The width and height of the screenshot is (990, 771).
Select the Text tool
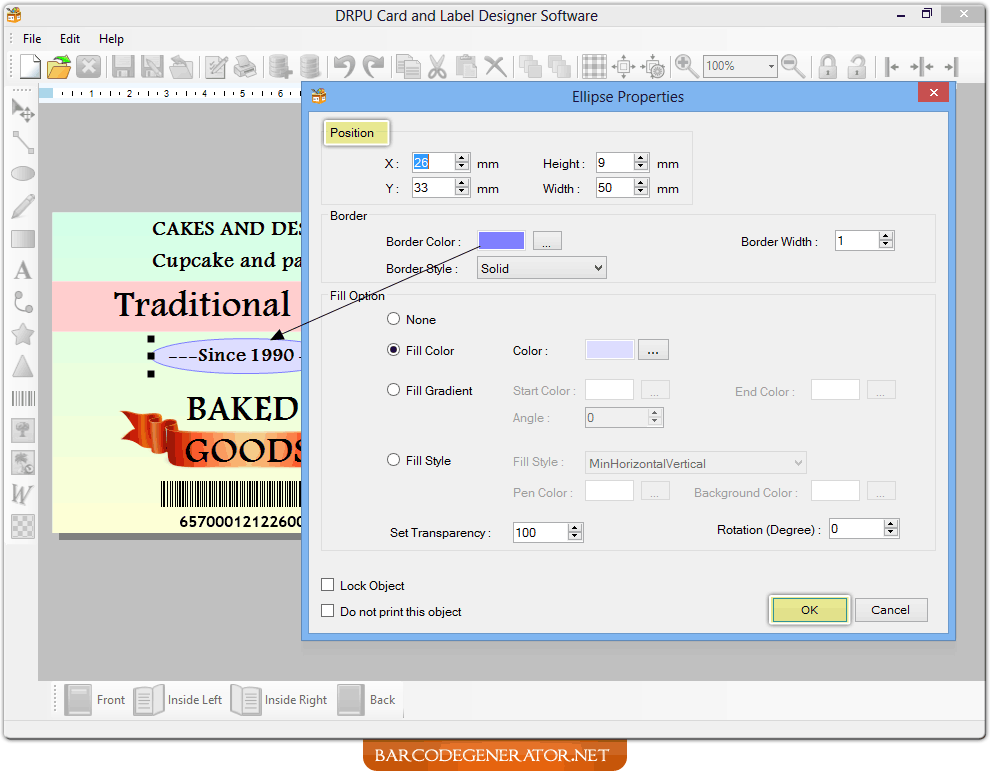(x=22, y=269)
